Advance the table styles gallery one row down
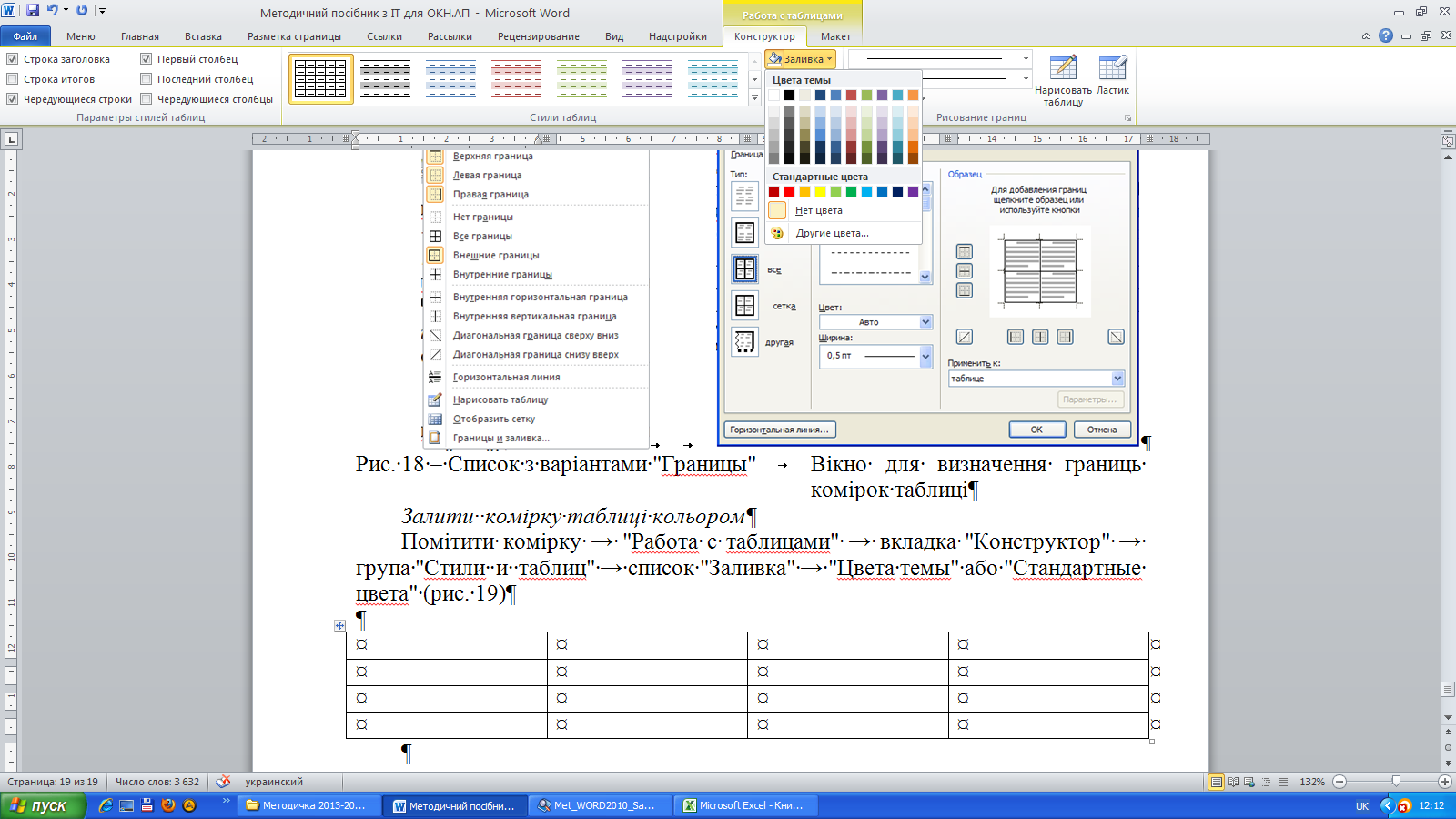The image size is (1456, 819). (754, 78)
